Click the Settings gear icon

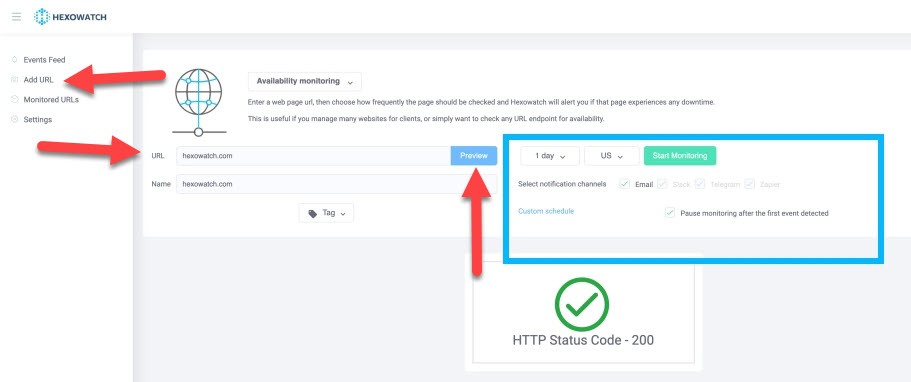click(x=15, y=119)
